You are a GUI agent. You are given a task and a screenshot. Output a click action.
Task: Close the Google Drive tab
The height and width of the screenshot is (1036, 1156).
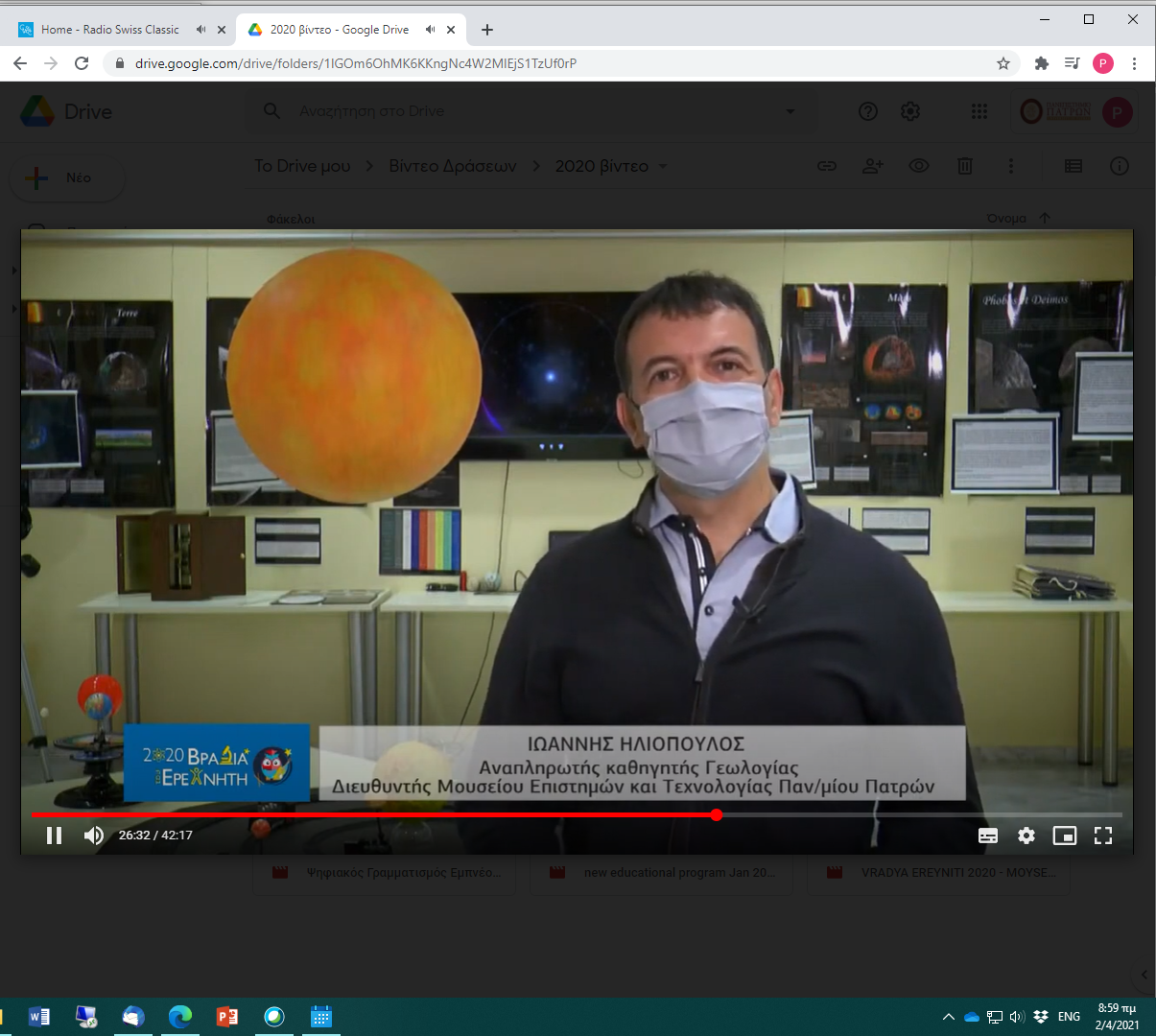pos(451,30)
